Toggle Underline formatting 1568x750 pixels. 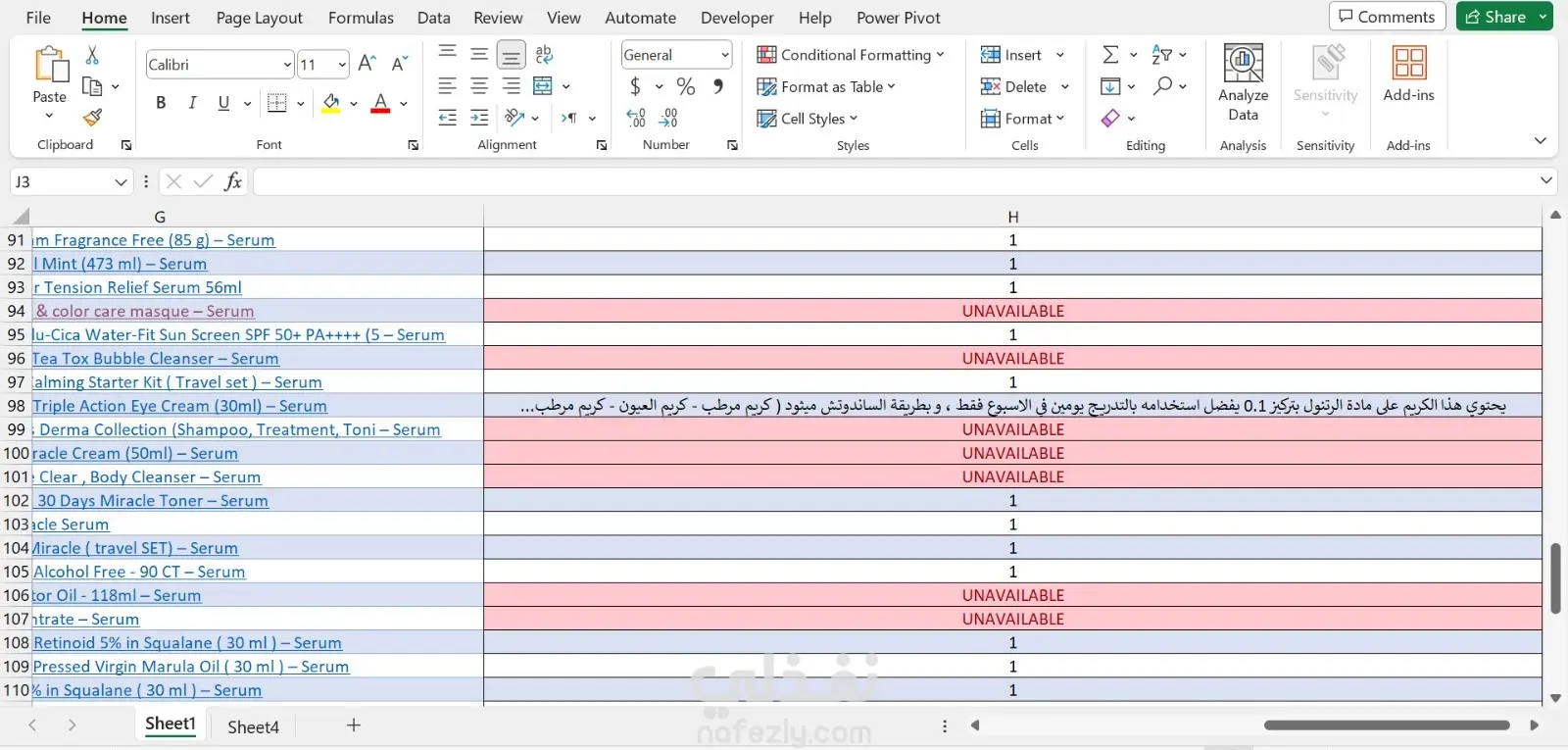click(223, 103)
